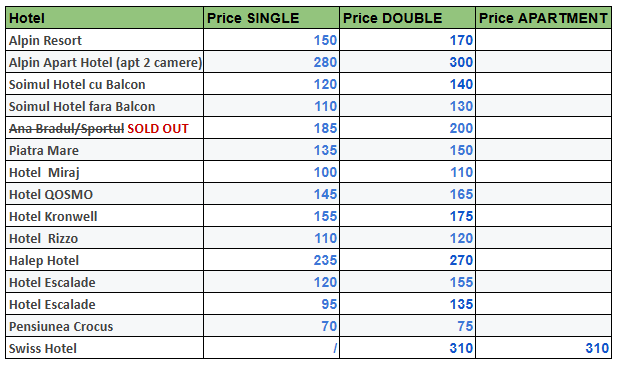Click Swiss Hotel apartment price 310
The image size is (618, 365).
click(x=597, y=348)
